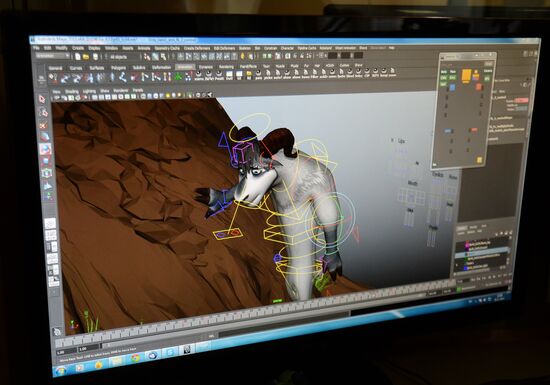The width and height of the screenshot is (550, 385).
Task: Select the highlighted layer row in layer editor
Action: point(483,251)
